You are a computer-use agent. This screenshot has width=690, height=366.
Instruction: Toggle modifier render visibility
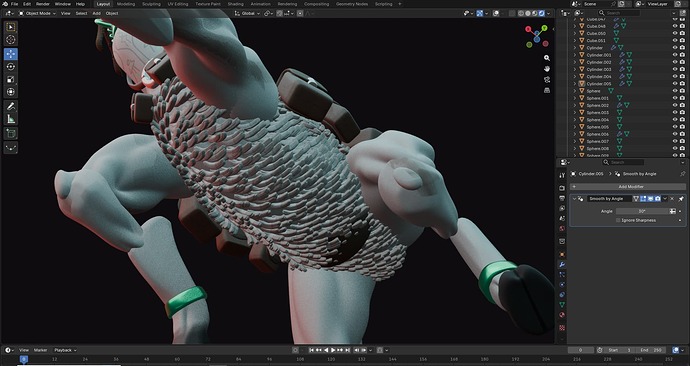(657, 199)
